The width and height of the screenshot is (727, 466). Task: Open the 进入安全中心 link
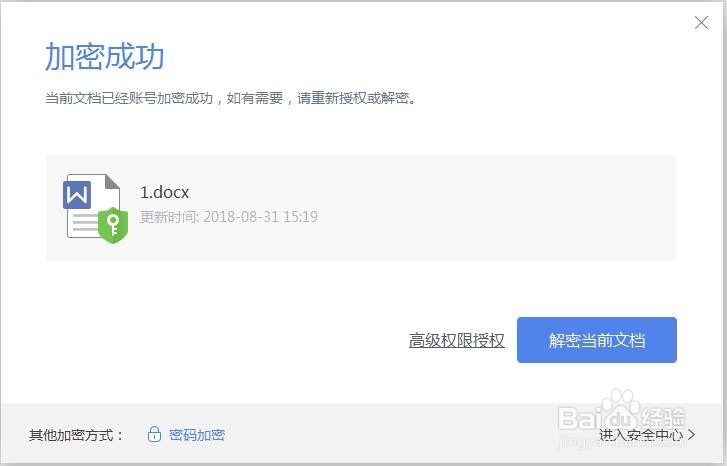click(640, 434)
